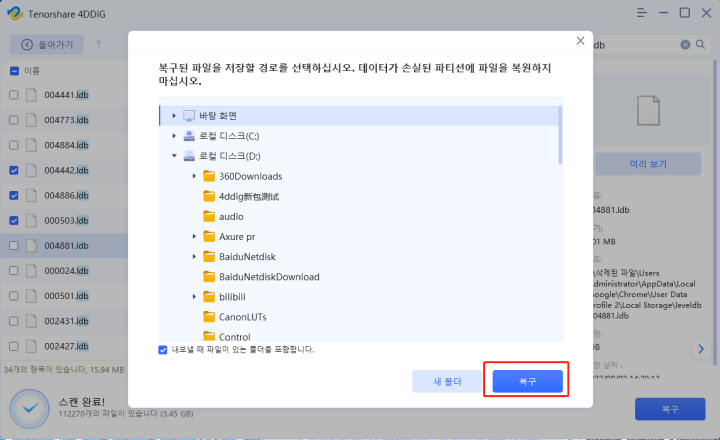Close the save path dialog
The width and height of the screenshot is (720, 440).
tap(580, 41)
